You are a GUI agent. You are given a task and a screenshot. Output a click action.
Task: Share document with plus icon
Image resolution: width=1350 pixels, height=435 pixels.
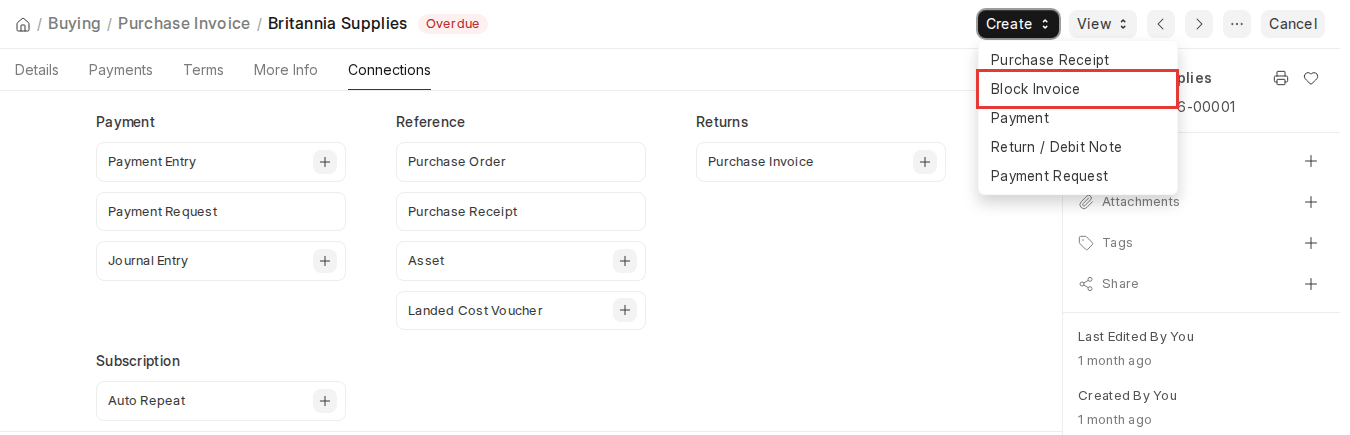click(1311, 284)
